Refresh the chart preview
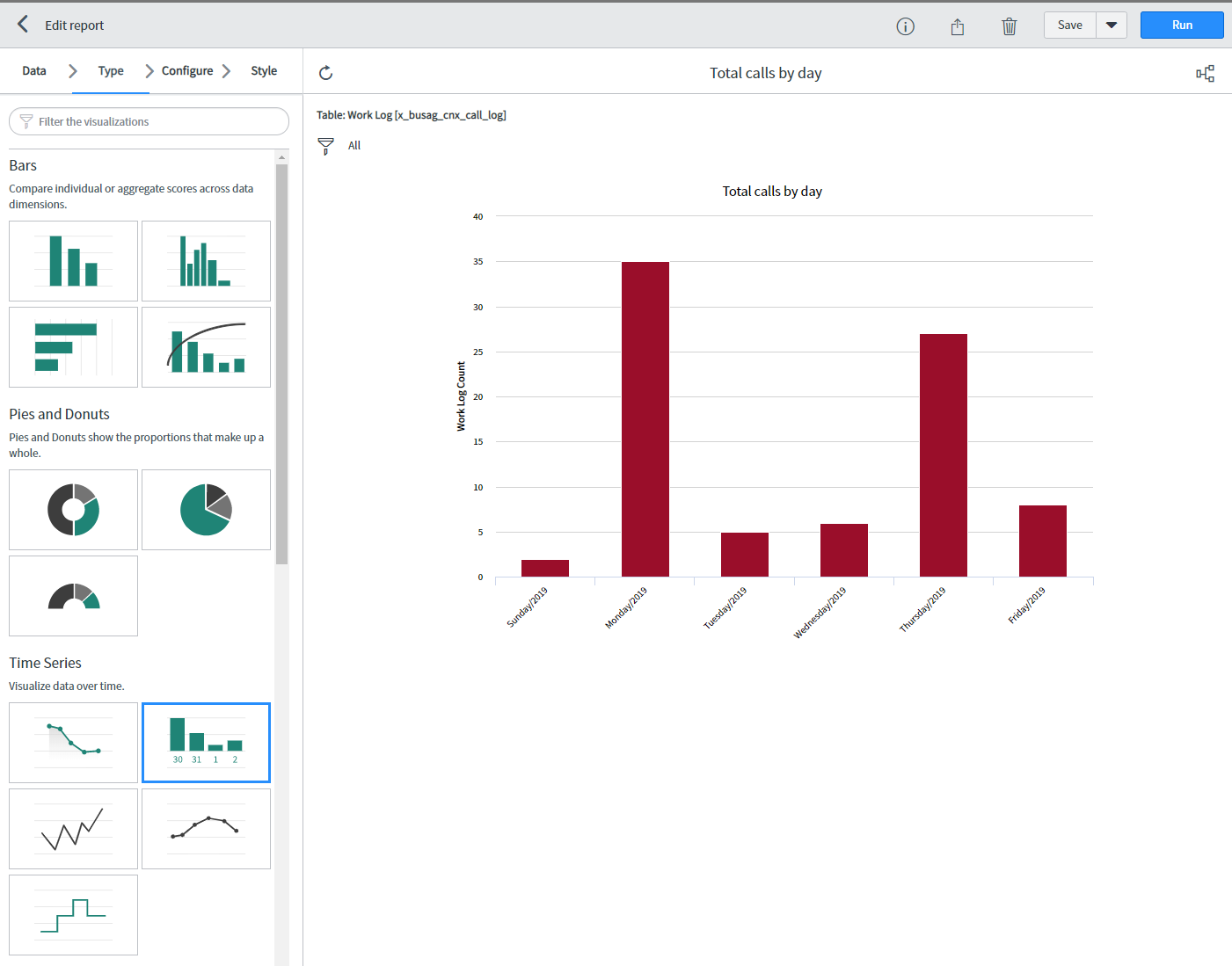 point(325,73)
